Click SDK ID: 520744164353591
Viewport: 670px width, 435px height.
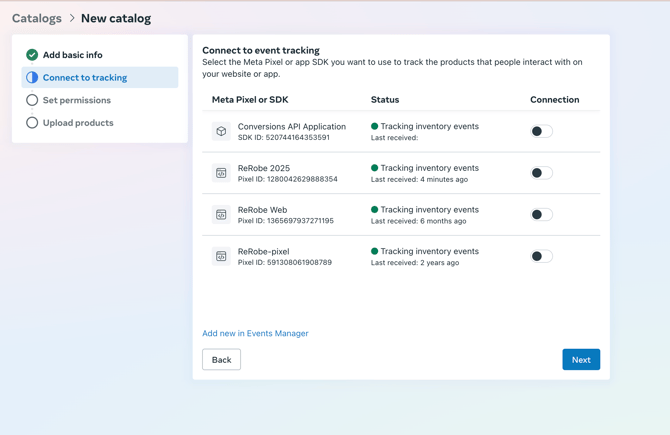pyautogui.click(x=284, y=138)
